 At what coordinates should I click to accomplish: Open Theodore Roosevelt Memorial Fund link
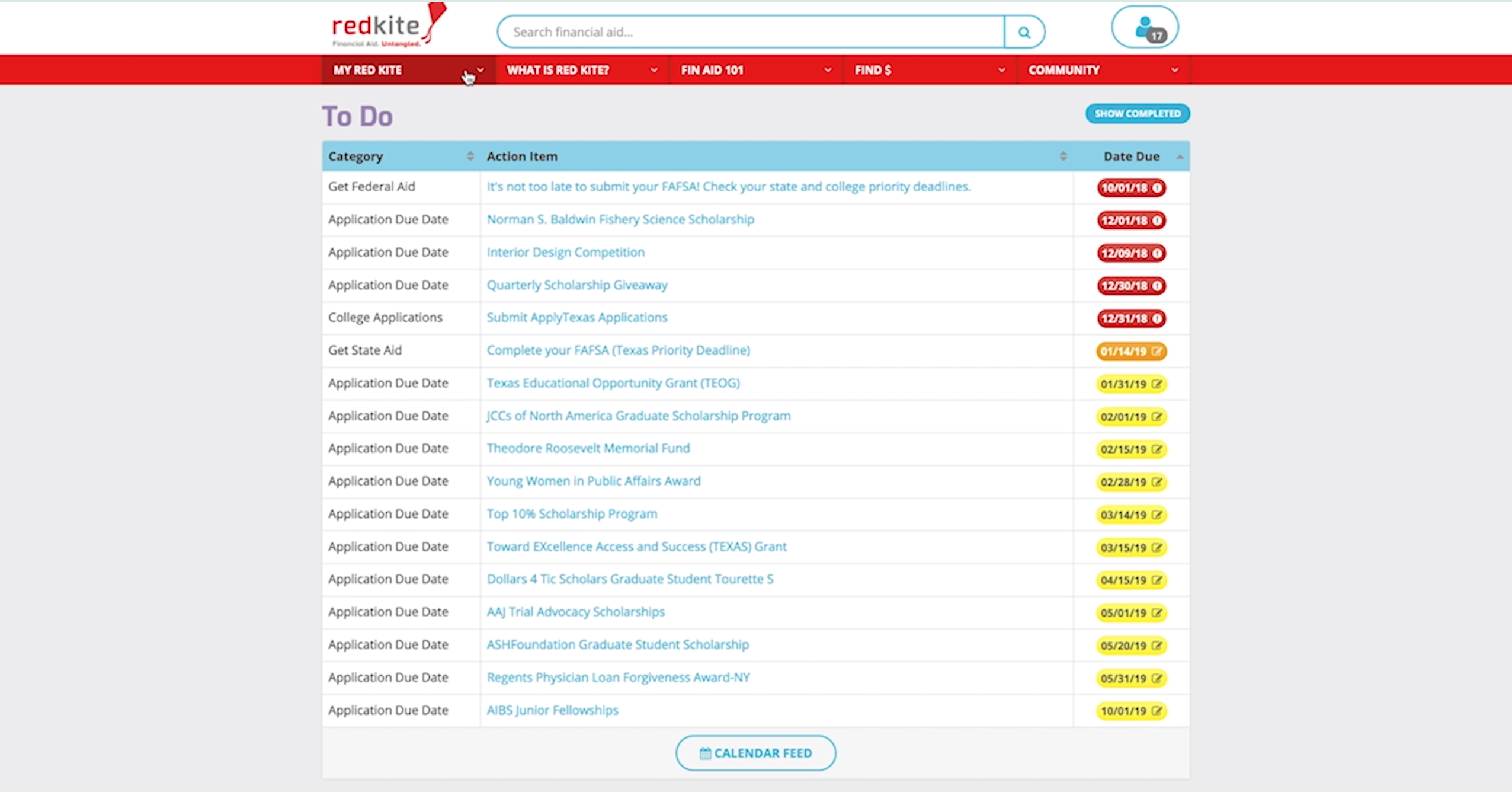(x=588, y=448)
